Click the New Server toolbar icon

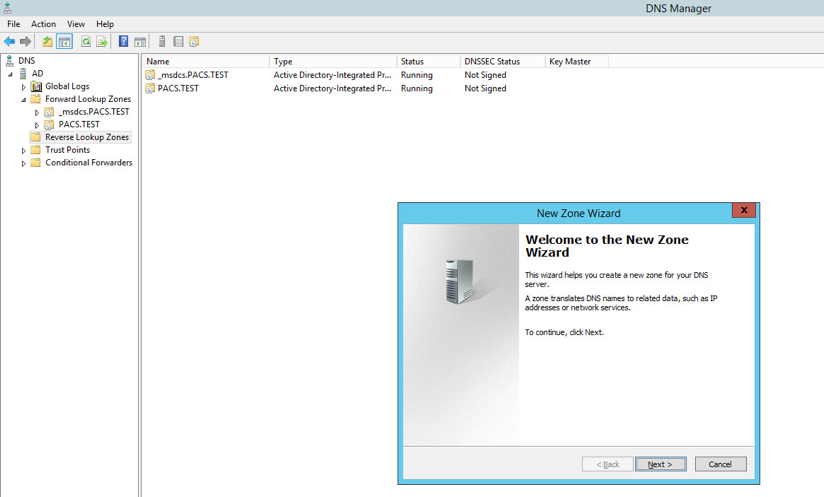point(162,42)
